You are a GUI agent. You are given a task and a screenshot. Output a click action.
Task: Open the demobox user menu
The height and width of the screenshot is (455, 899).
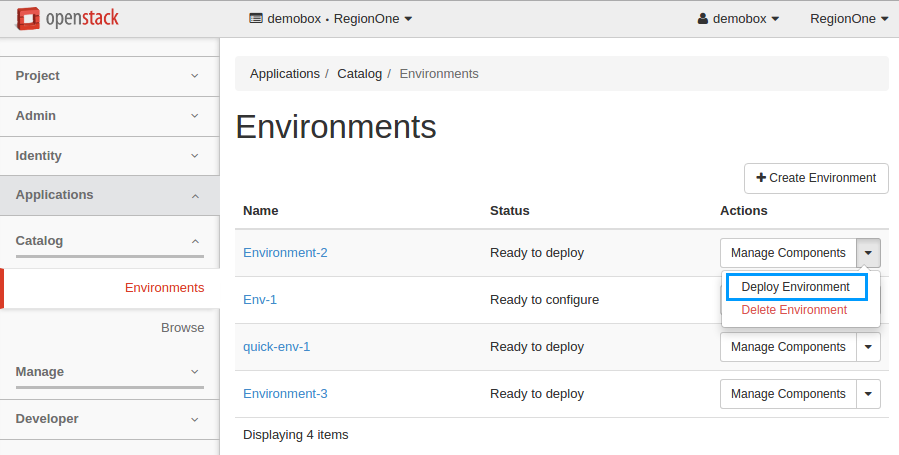click(x=738, y=19)
